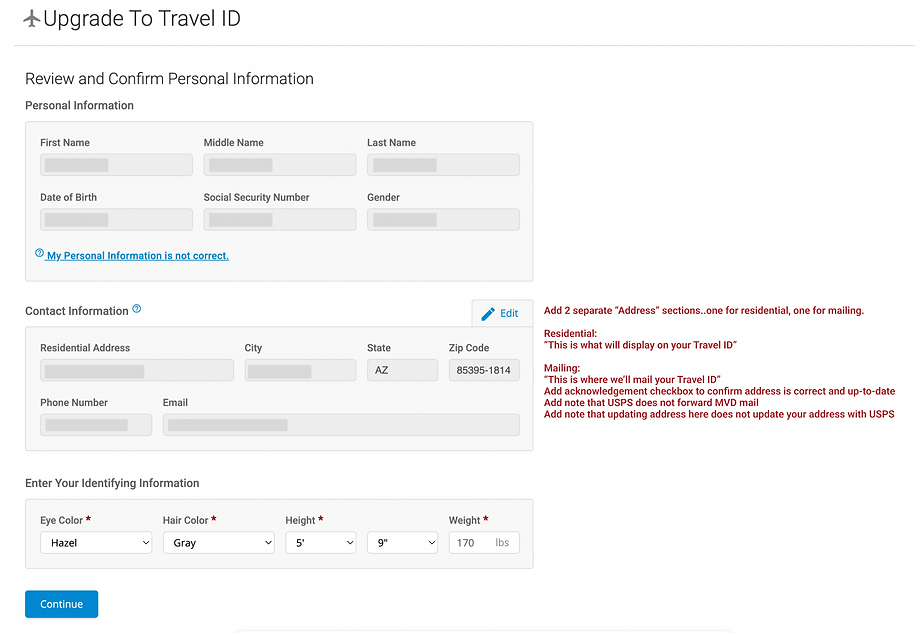Click the Last Name field

tap(443, 165)
